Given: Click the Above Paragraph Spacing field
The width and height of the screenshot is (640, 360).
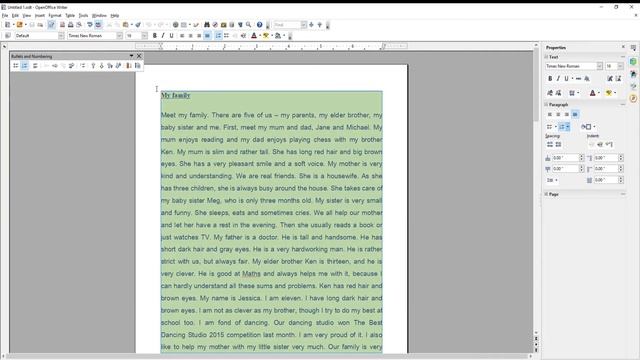Looking at the screenshot, I should tap(566, 158).
